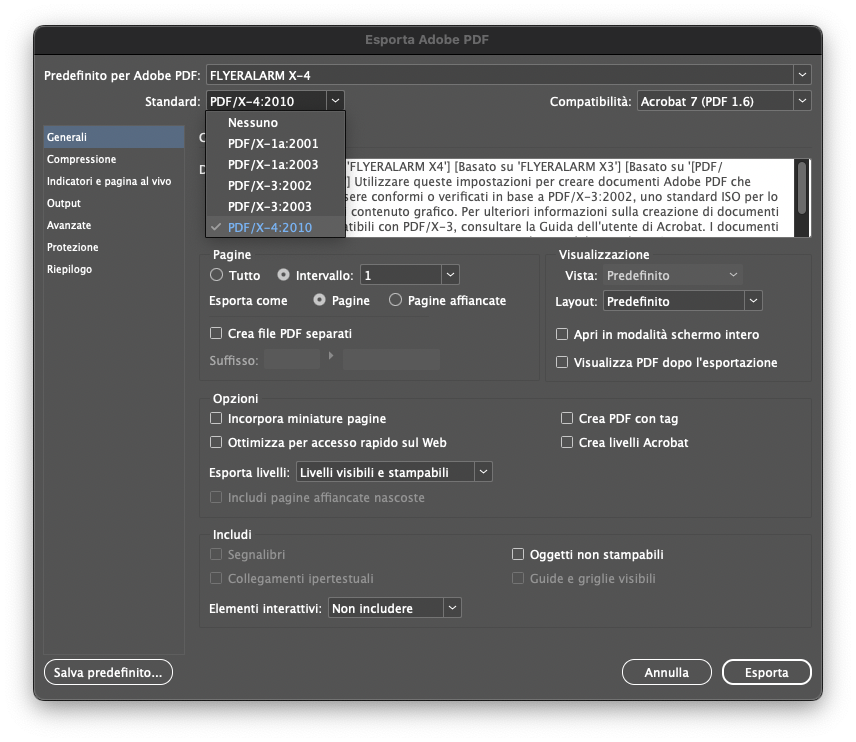Click the Salva predefinito button

(x=108, y=673)
